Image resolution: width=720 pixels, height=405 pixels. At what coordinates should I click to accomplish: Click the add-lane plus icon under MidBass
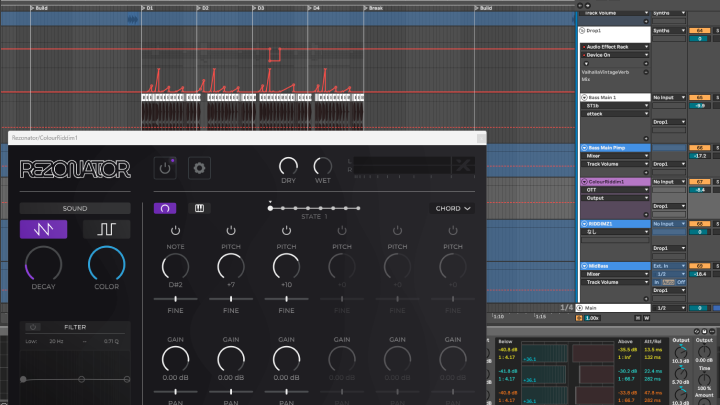(646, 298)
